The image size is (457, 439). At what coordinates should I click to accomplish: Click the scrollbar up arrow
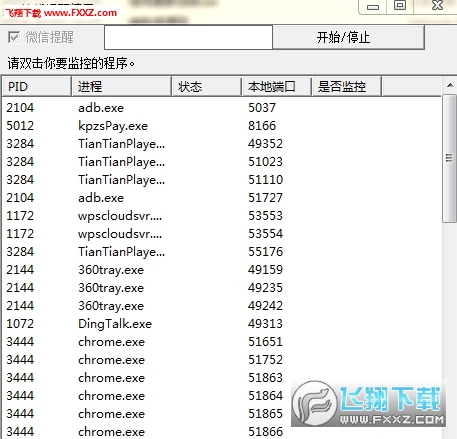450,85
